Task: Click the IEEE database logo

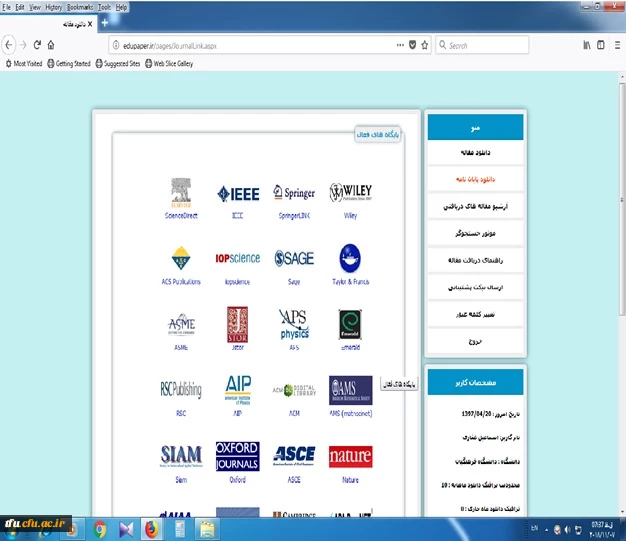Action: [x=237, y=193]
